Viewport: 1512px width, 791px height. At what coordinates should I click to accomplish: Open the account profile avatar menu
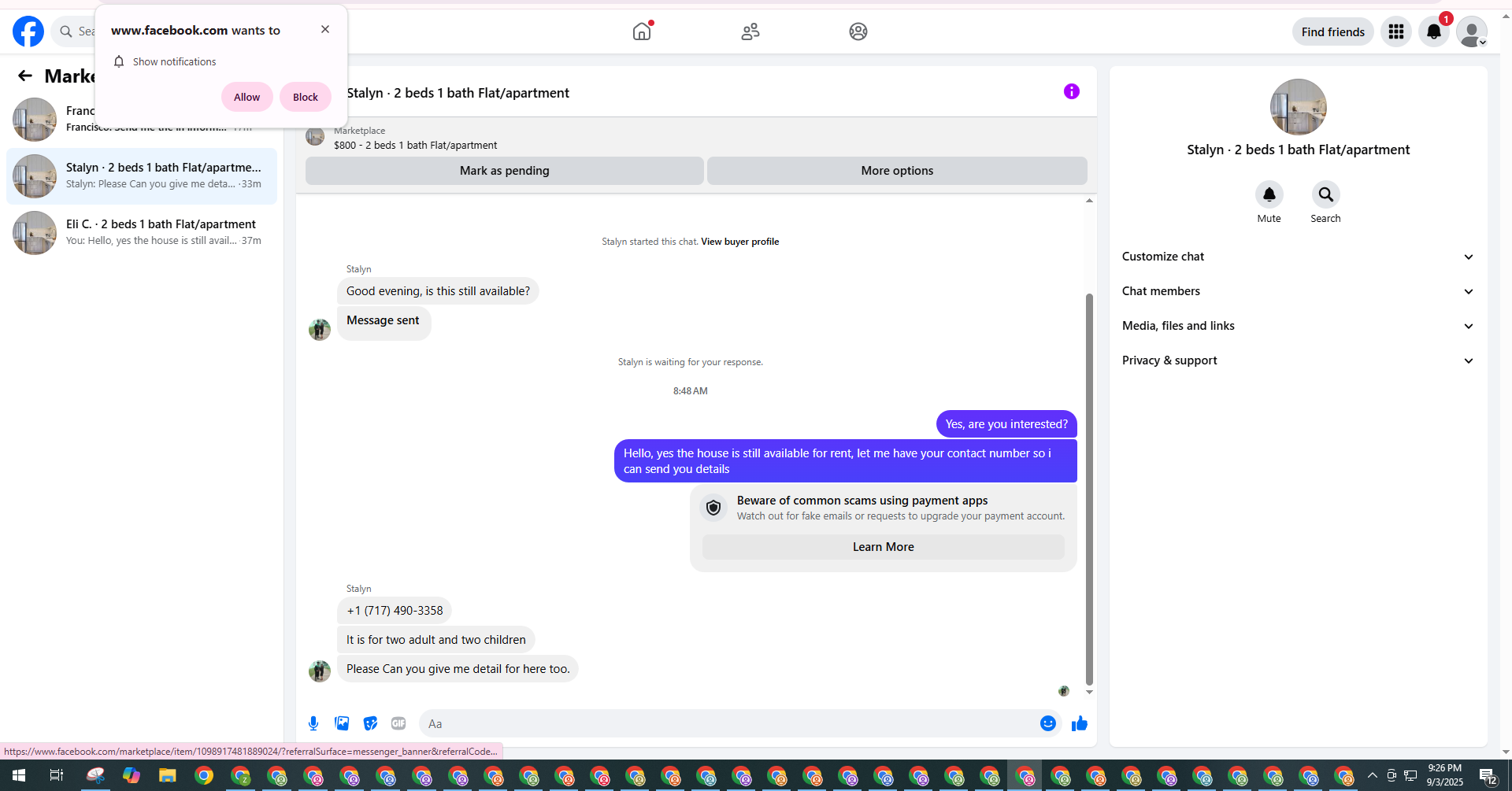[x=1472, y=31]
